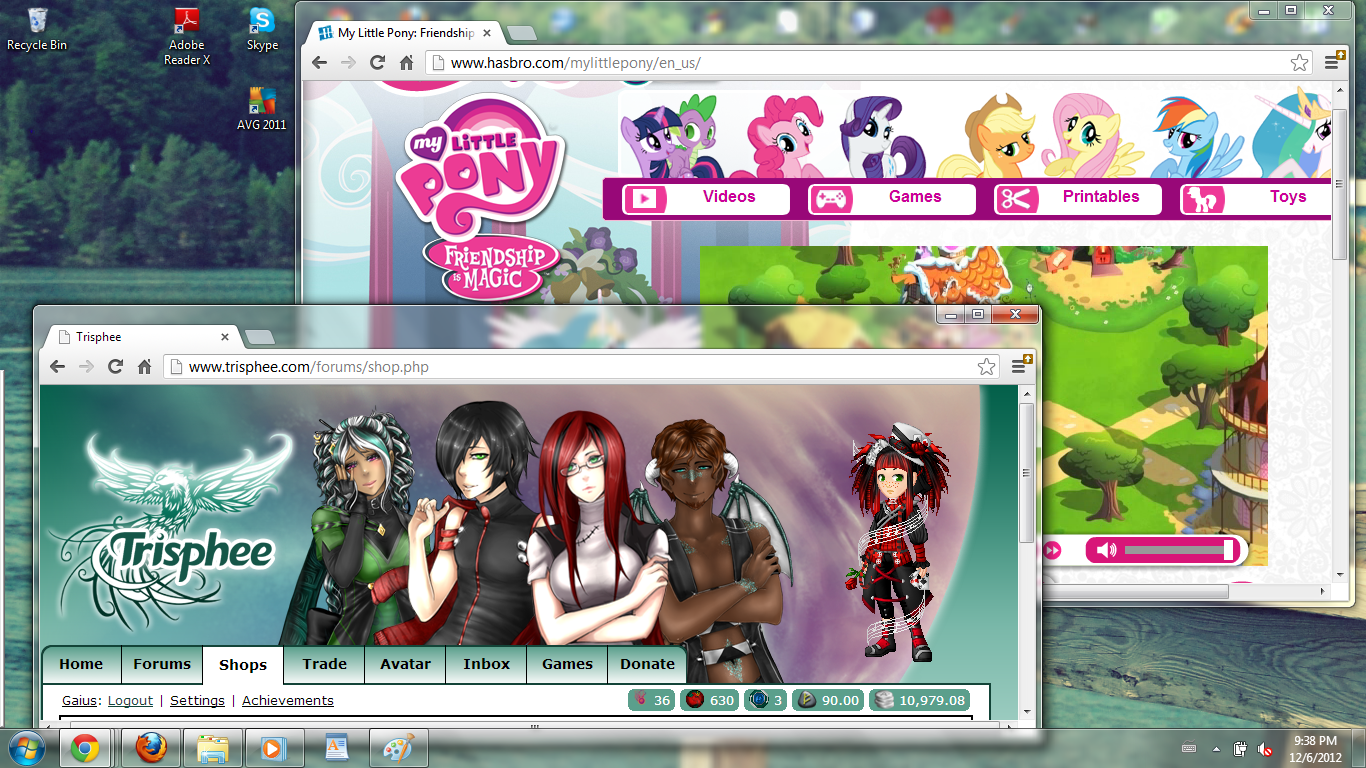The image size is (1366, 768).
Task: Click the pink fast-forward icon in the game player
Action: pyautogui.click(x=1052, y=550)
